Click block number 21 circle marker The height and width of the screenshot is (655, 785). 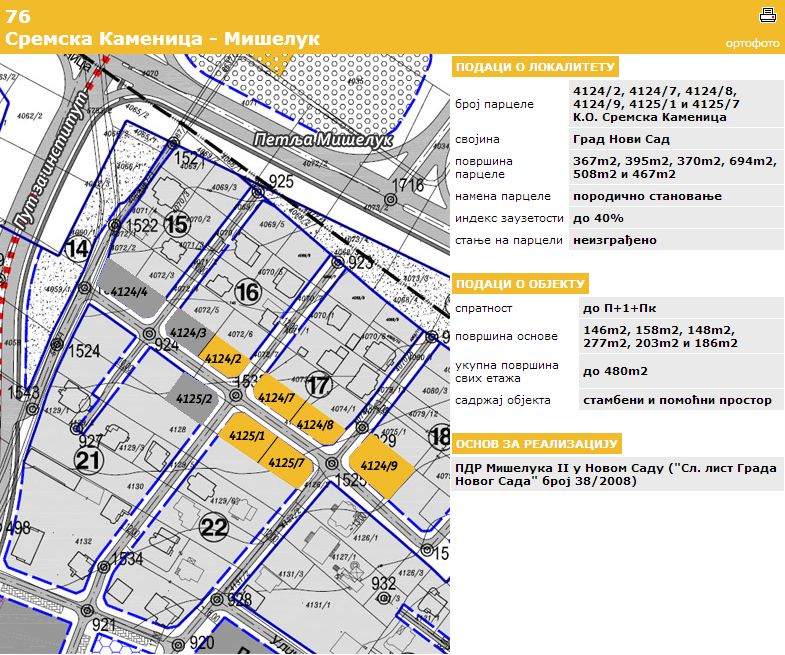point(89,460)
